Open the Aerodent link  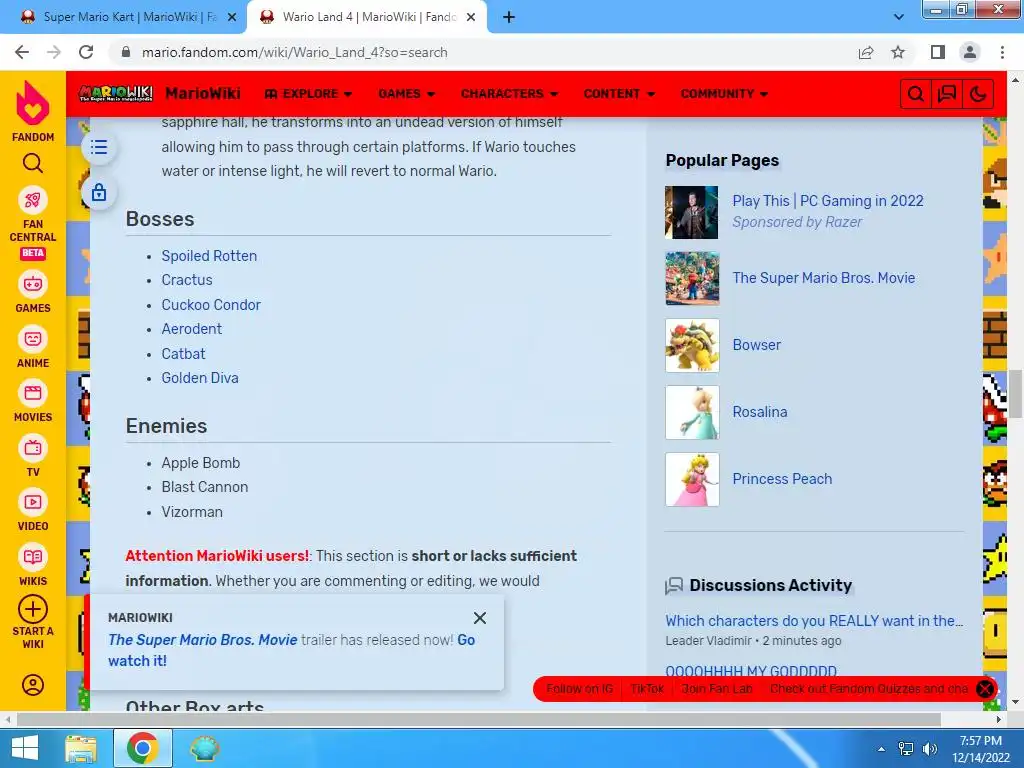click(191, 329)
